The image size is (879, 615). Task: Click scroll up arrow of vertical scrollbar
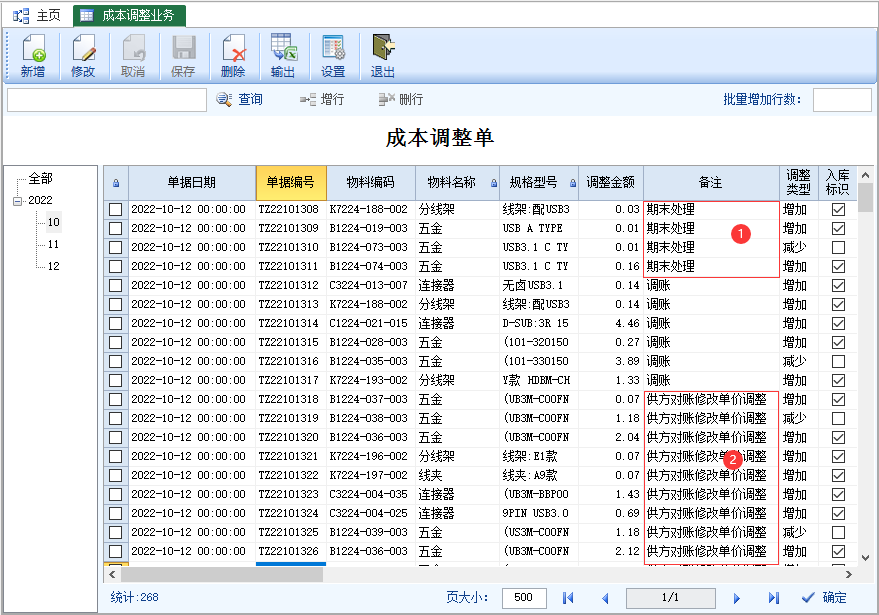[x=866, y=175]
